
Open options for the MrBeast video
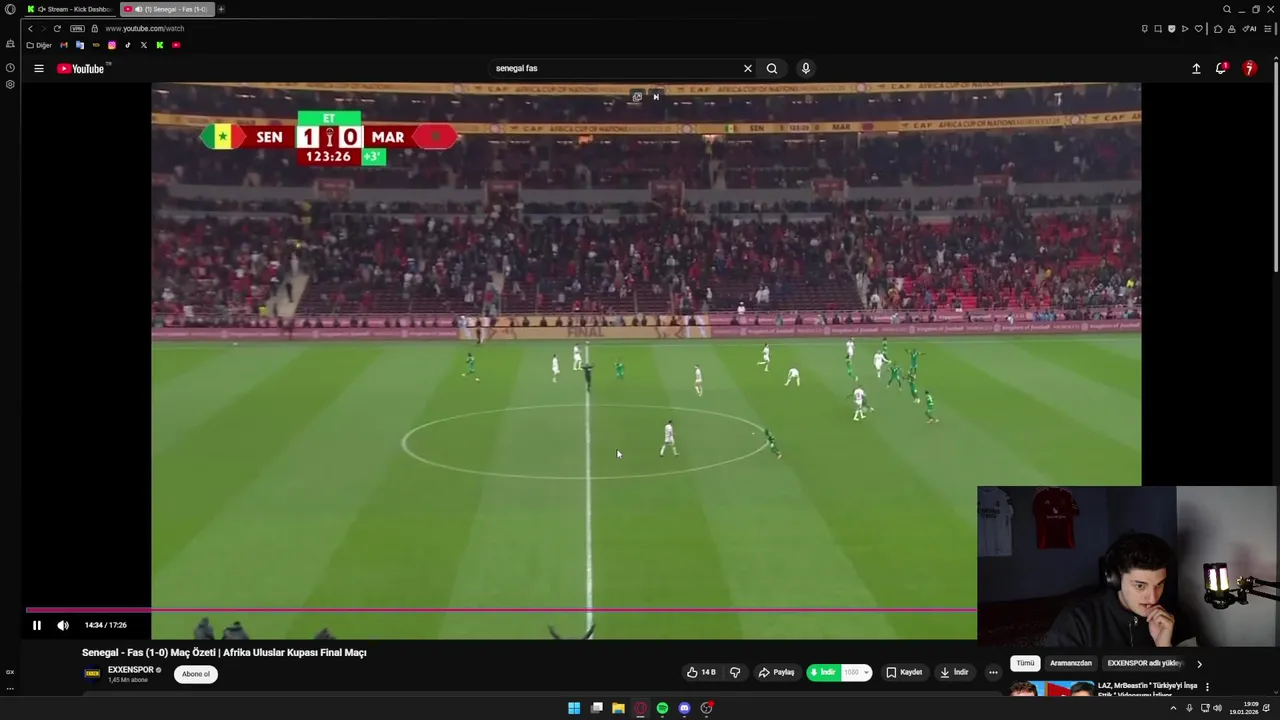pyautogui.click(x=1207, y=687)
